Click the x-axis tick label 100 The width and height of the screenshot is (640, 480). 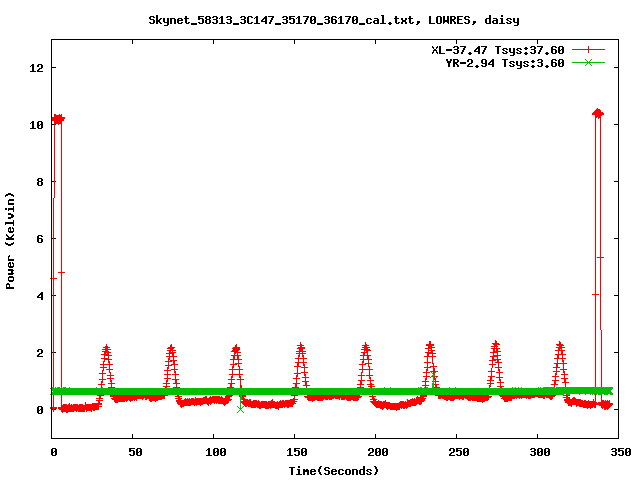tap(216, 452)
